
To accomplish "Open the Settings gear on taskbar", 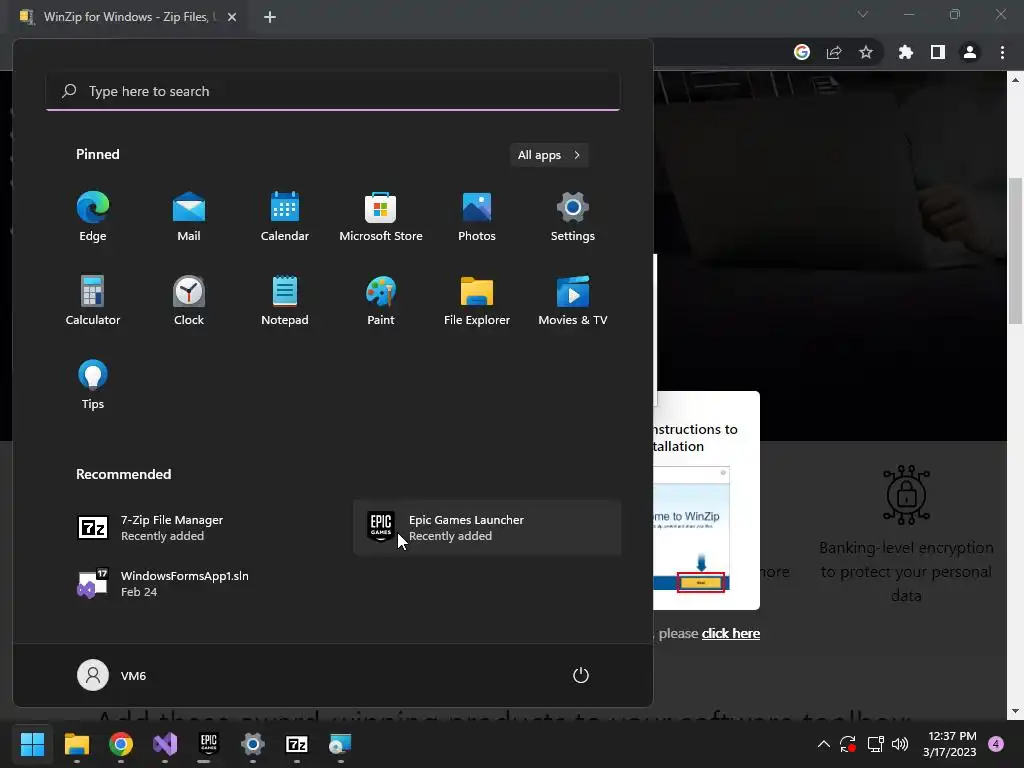I will [x=253, y=744].
